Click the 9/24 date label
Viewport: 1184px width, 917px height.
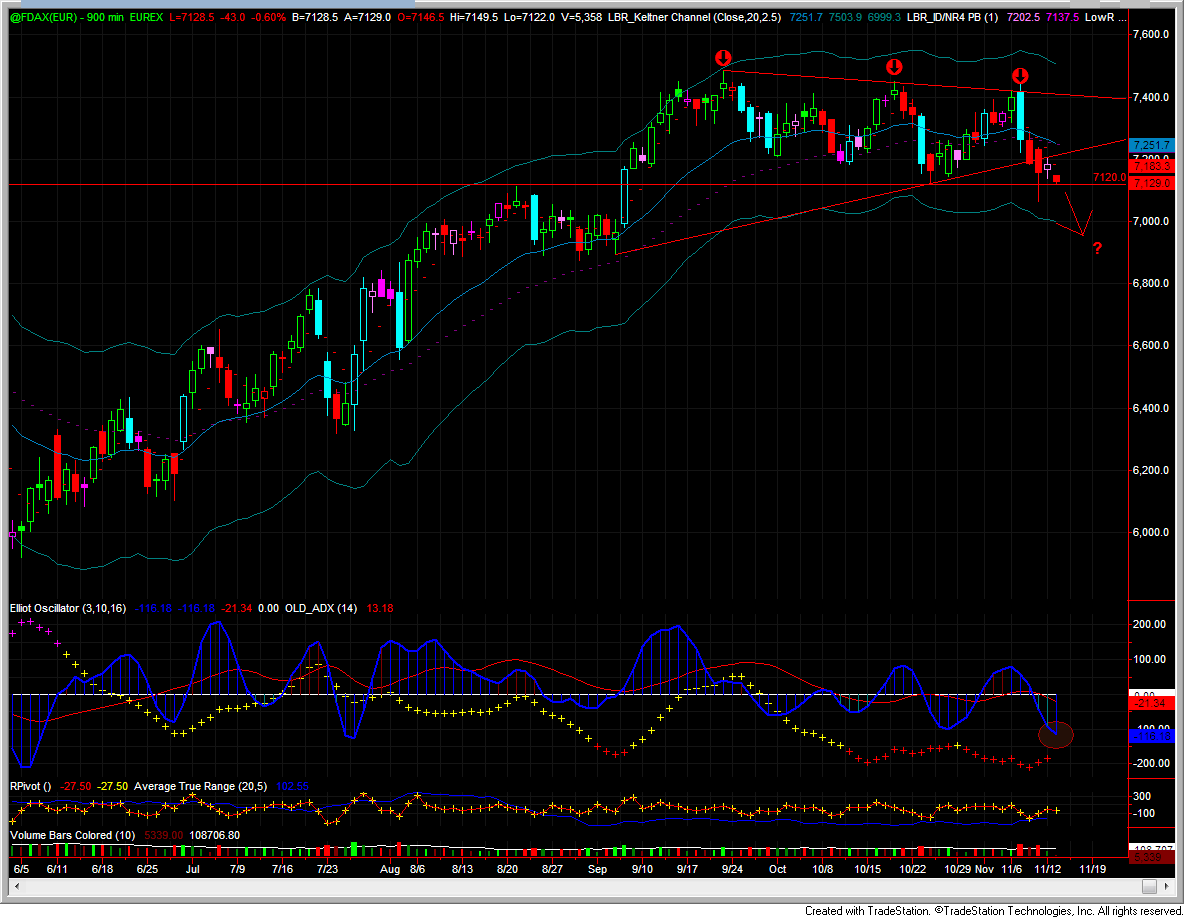click(x=732, y=869)
